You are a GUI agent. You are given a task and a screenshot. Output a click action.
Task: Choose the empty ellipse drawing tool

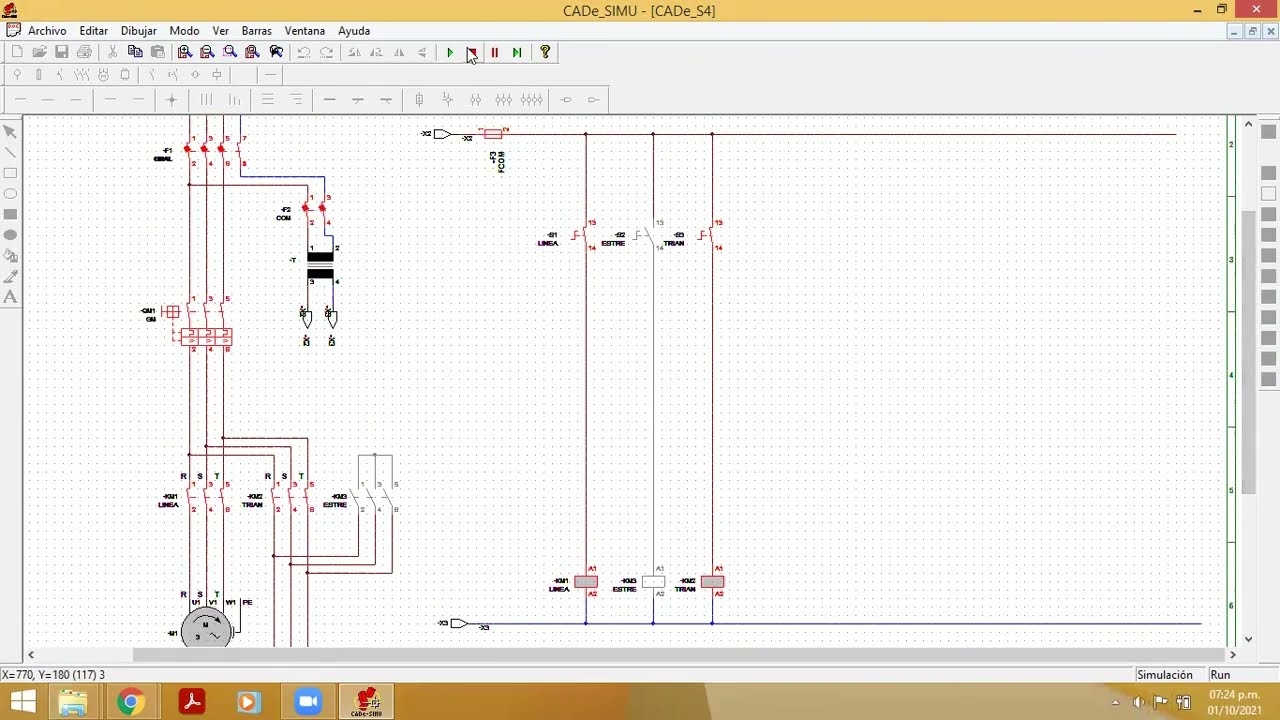coord(11,193)
